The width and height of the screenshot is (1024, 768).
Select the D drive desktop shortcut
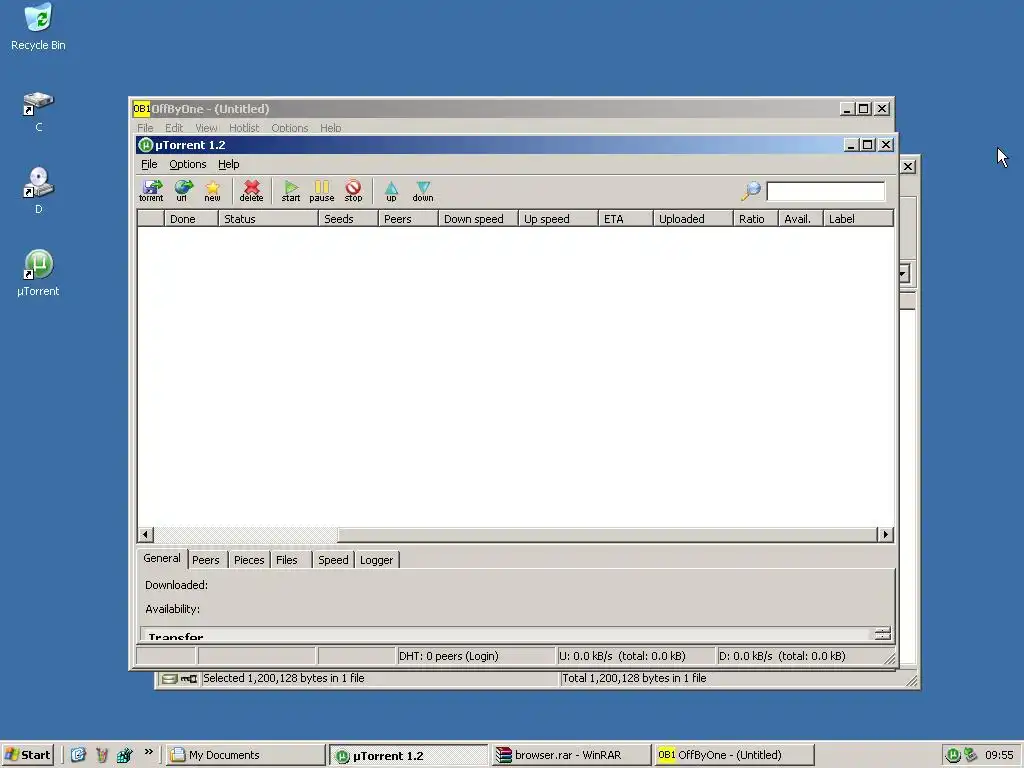(x=39, y=190)
